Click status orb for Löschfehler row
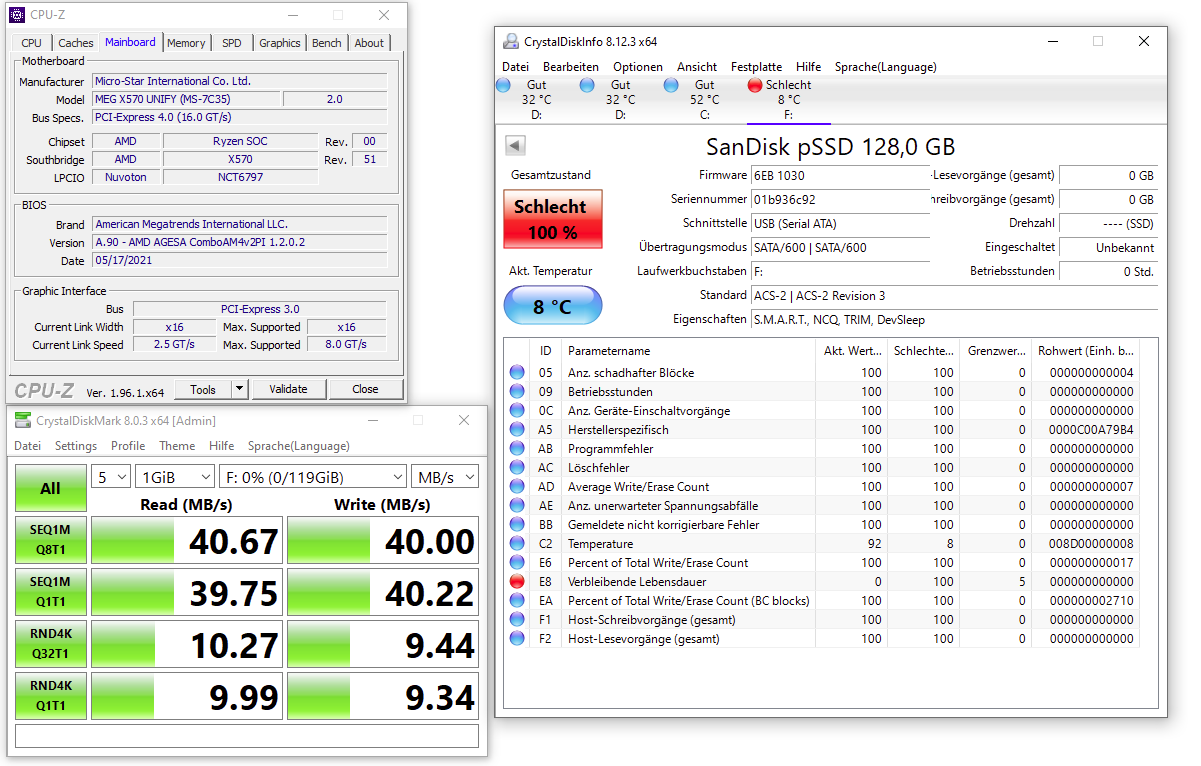Image resolution: width=1201 pixels, height=766 pixels. point(517,467)
